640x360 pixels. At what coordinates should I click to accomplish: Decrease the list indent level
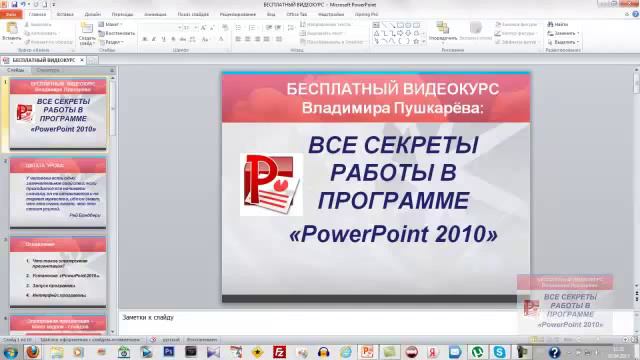point(269,27)
